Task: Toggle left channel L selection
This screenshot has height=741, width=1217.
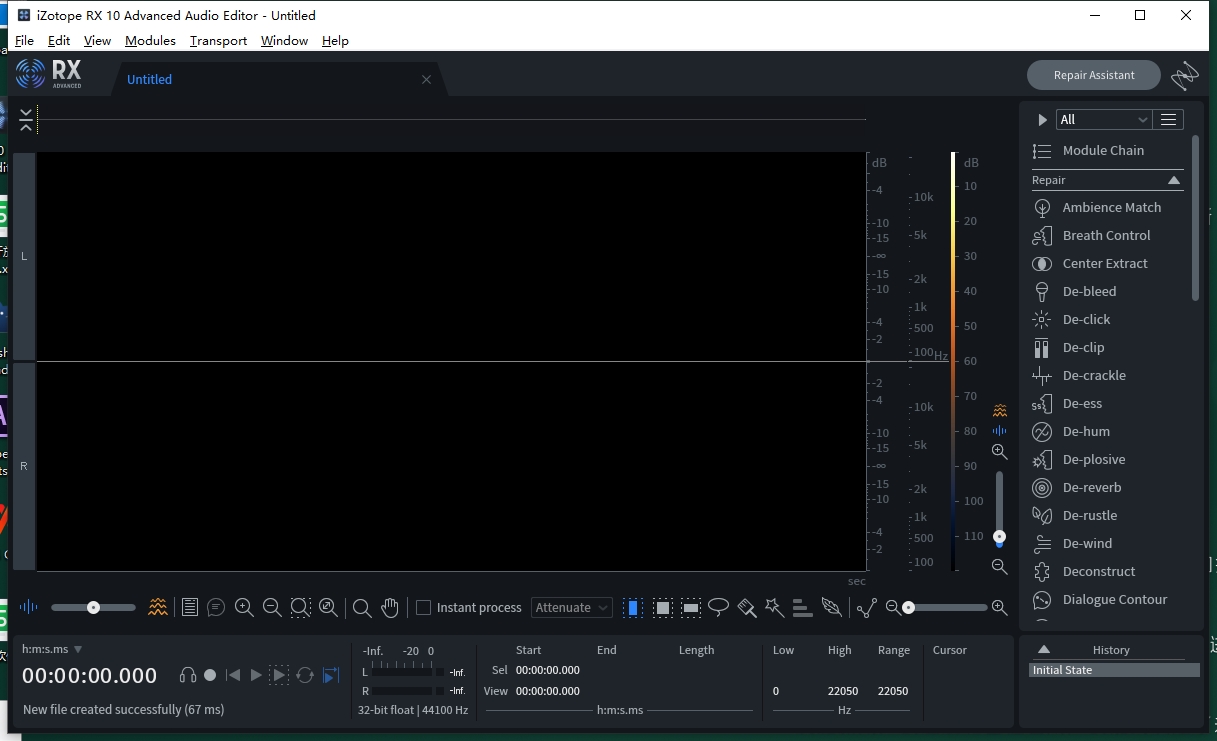Action: tap(24, 256)
